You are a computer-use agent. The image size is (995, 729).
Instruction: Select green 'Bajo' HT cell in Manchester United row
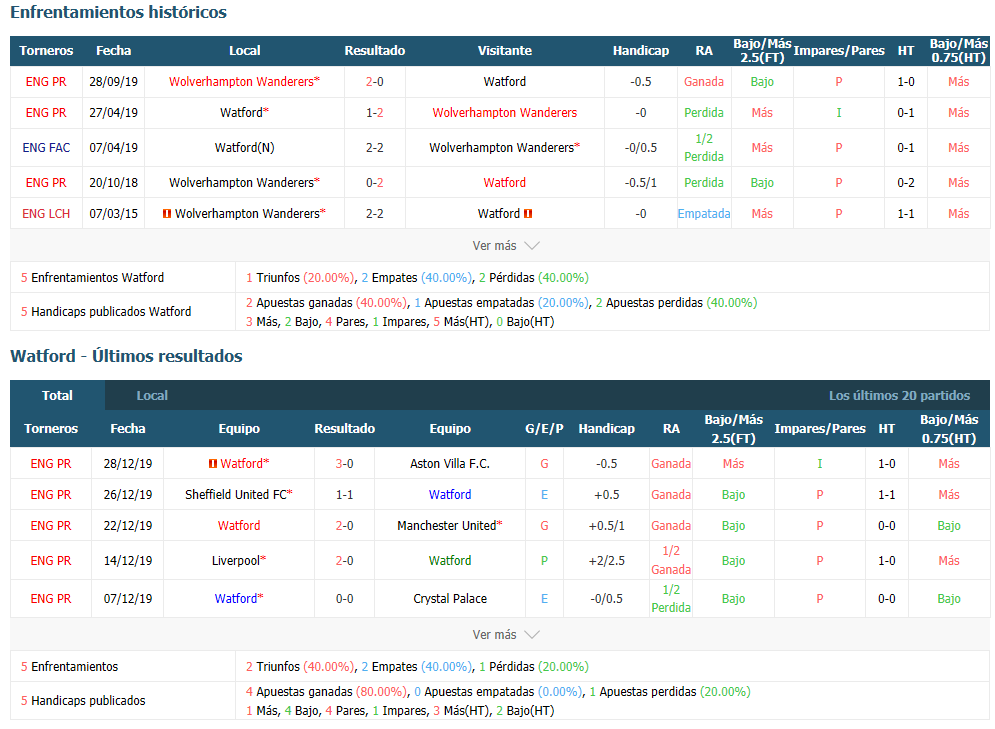click(949, 525)
